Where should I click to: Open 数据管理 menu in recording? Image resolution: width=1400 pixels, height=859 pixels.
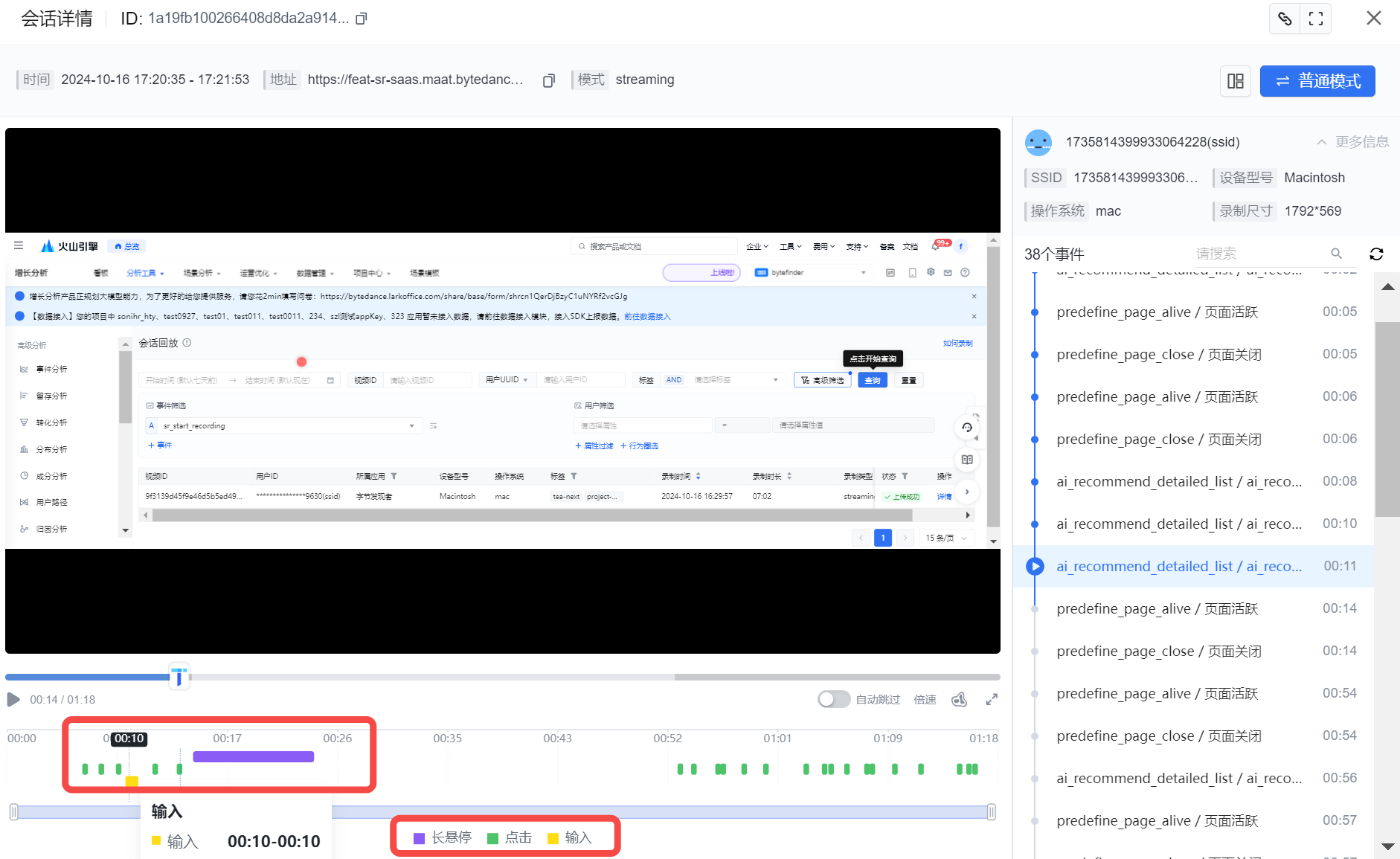(315, 273)
